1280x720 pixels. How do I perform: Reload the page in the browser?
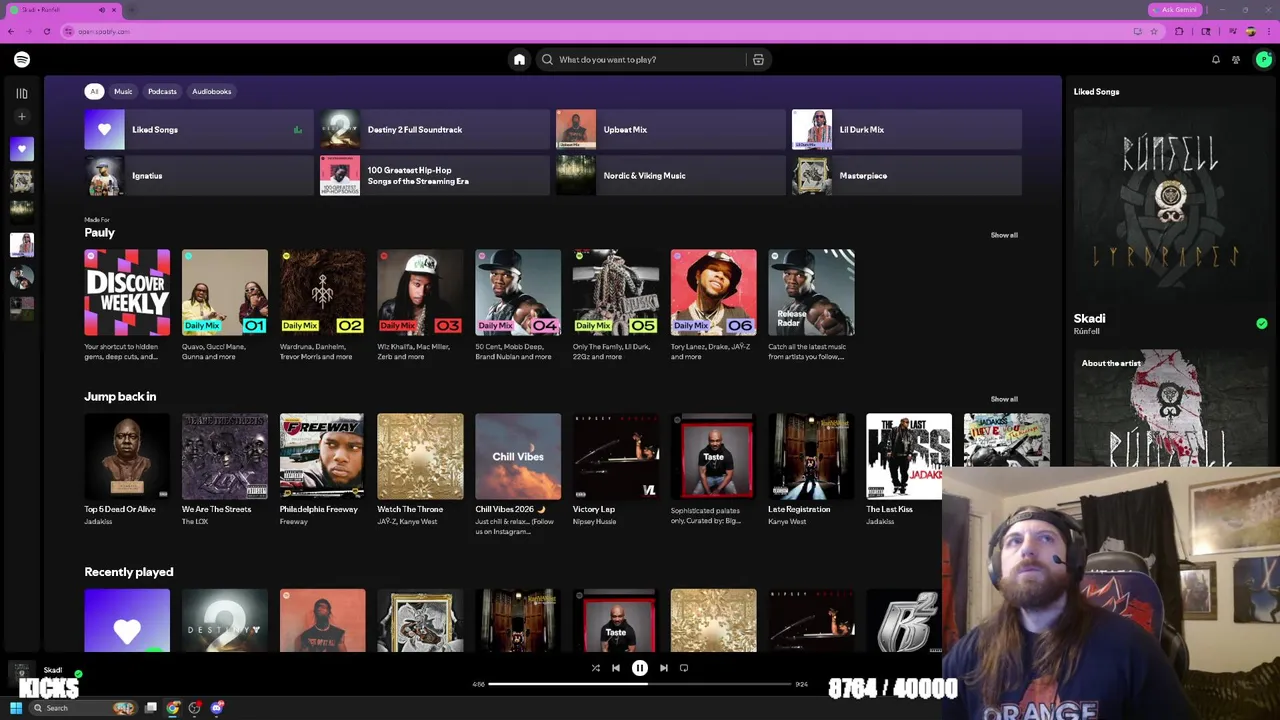pos(46,32)
